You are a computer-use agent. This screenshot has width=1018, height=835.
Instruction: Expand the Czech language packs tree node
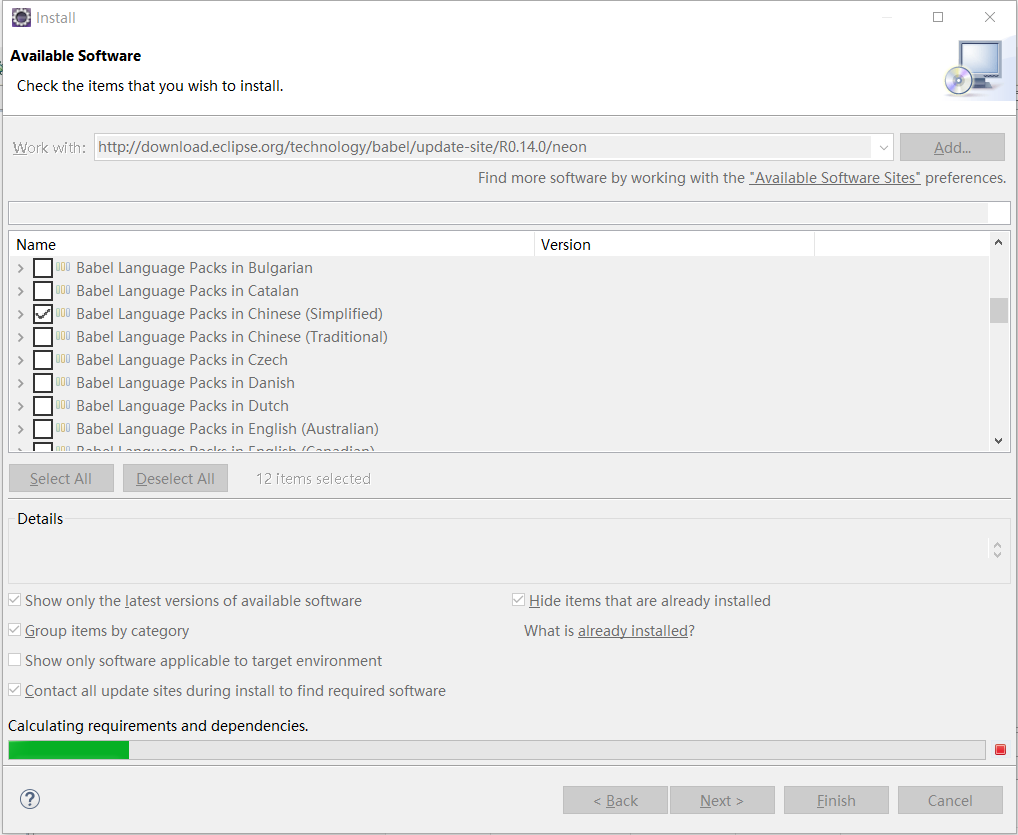coord(21,360)
